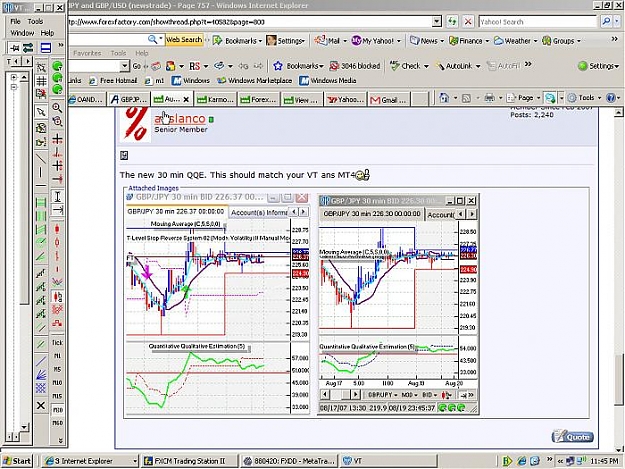
Task: Open FXCM Trading Station II from taskbar
Action: pyautogui.click(x=189, y=461)
